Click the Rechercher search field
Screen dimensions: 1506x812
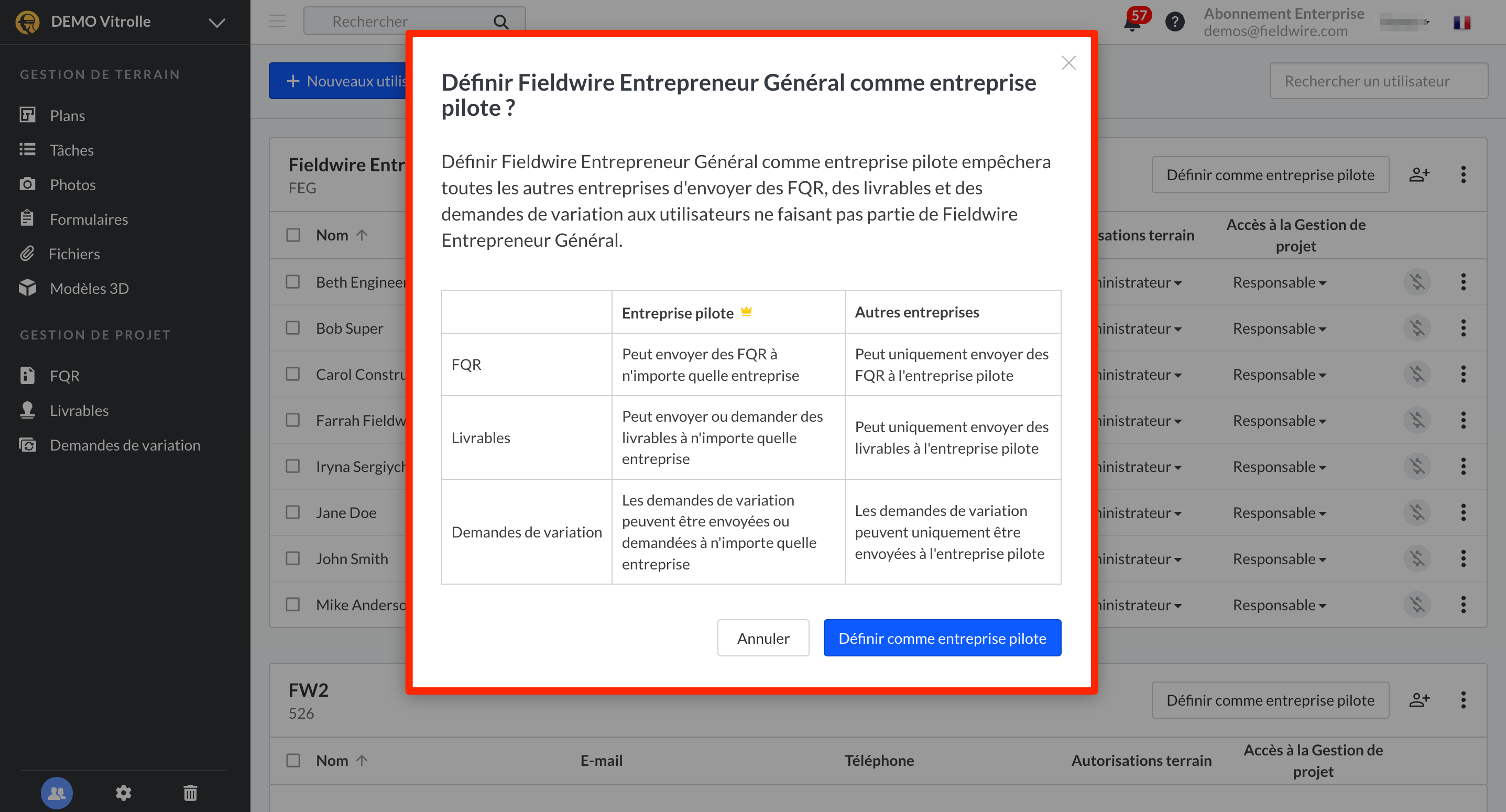tap(414, 21)
